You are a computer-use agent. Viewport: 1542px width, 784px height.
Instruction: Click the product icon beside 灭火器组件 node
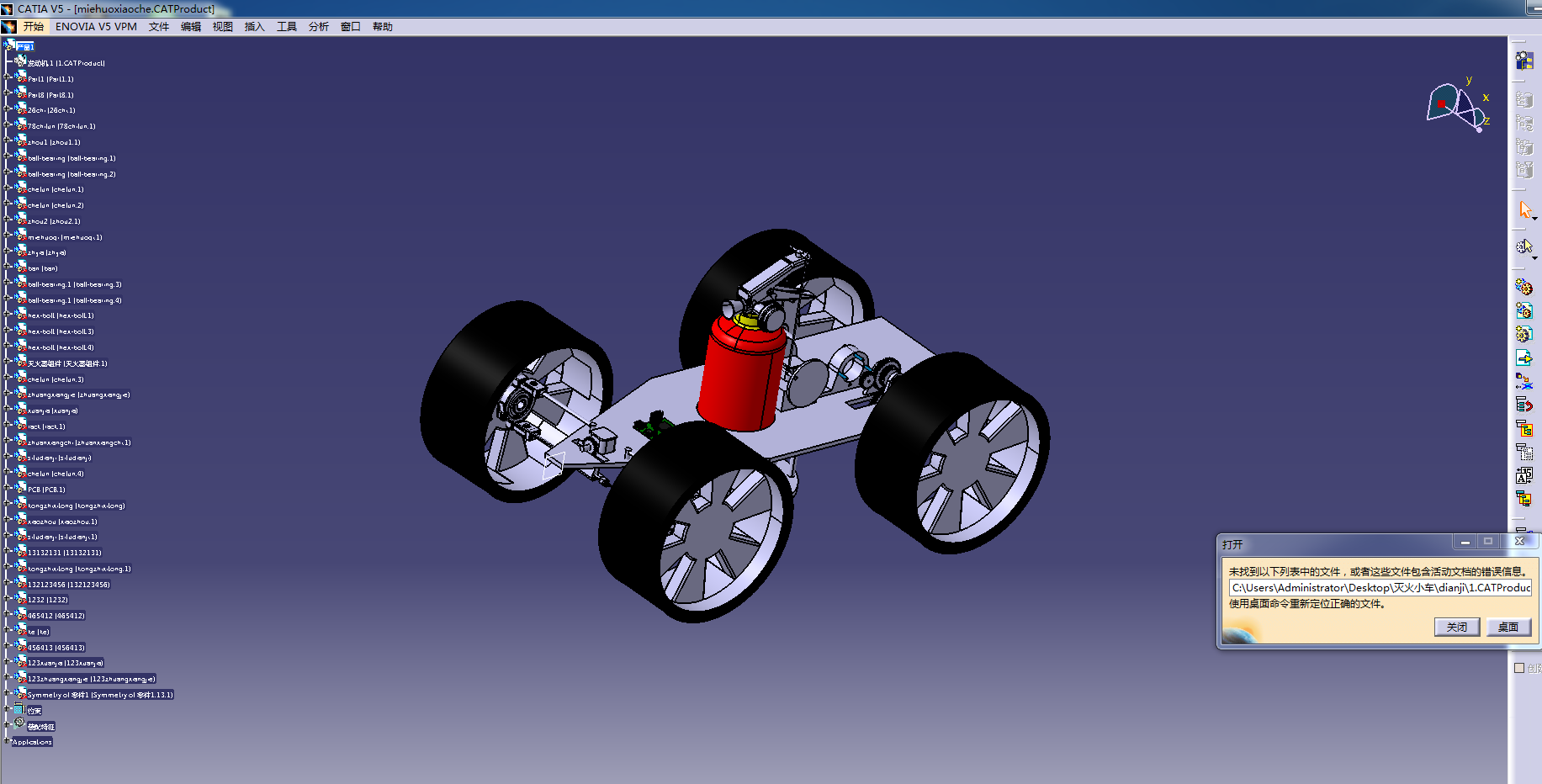20,362
